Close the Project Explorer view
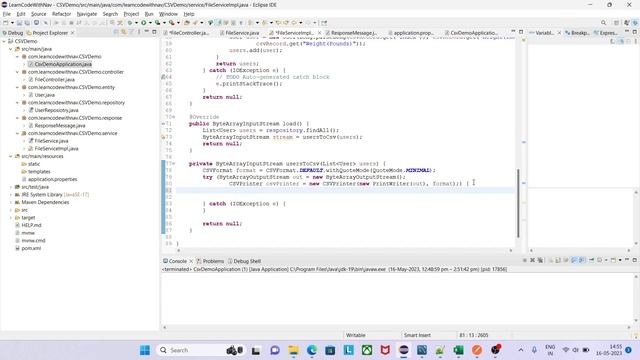 [72, 33]
